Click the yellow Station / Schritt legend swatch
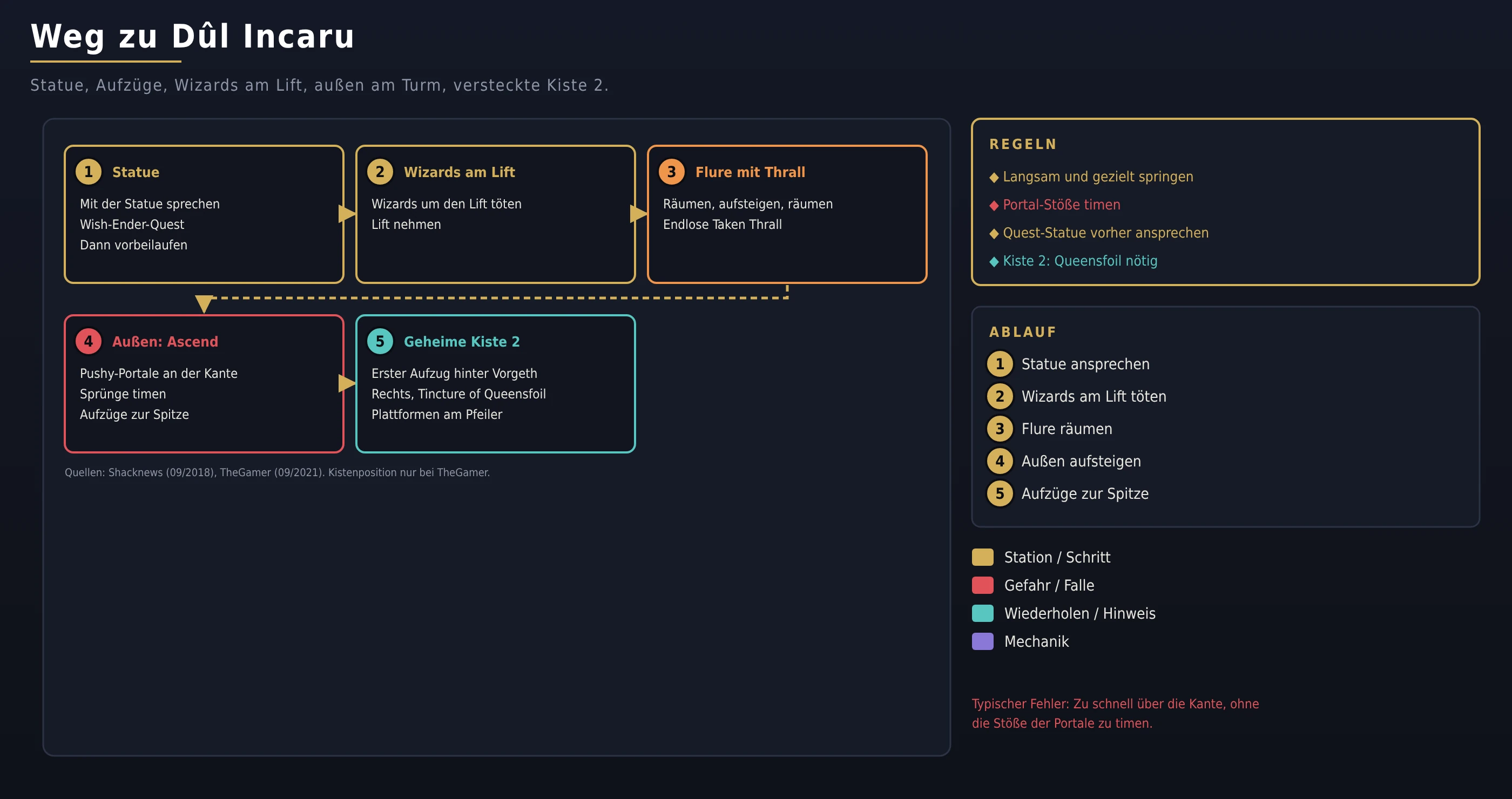 pos(983,557)
